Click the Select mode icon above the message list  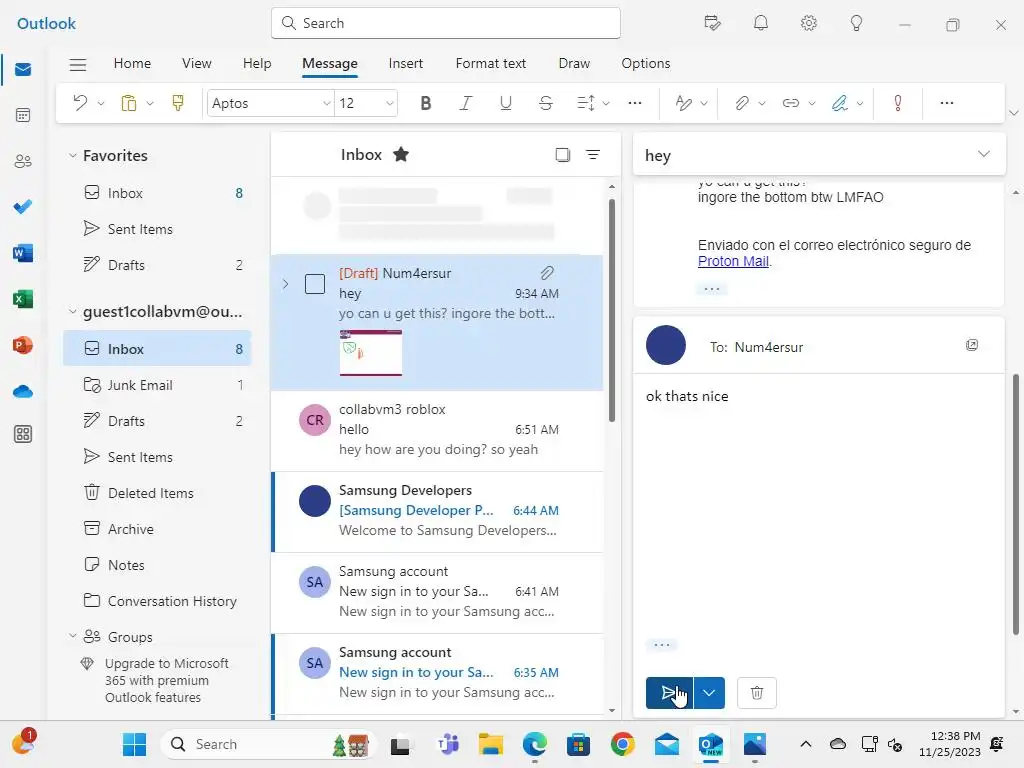point(562,155)
